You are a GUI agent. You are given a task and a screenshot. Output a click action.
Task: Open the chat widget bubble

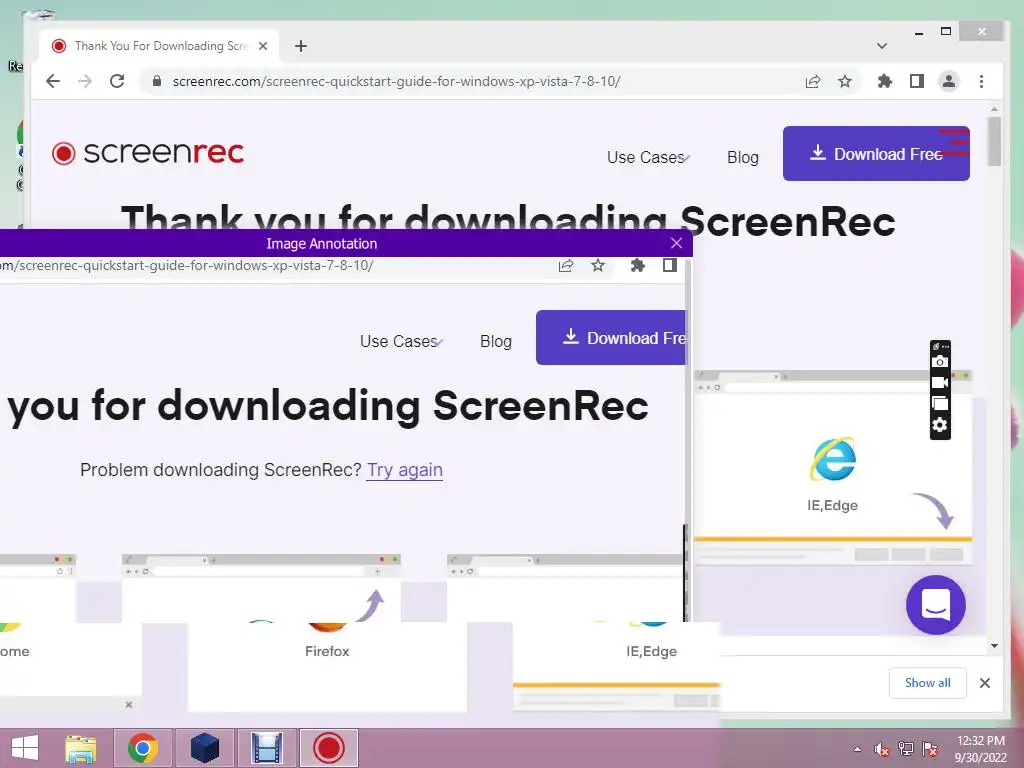[936, 605]
